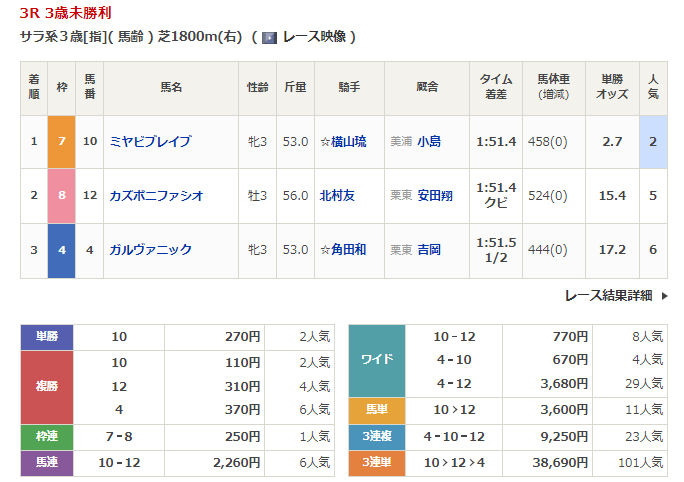This screenshot has width=684, height=482.
Task: Click trainer 安田翔 link
Action: [435, 196]
